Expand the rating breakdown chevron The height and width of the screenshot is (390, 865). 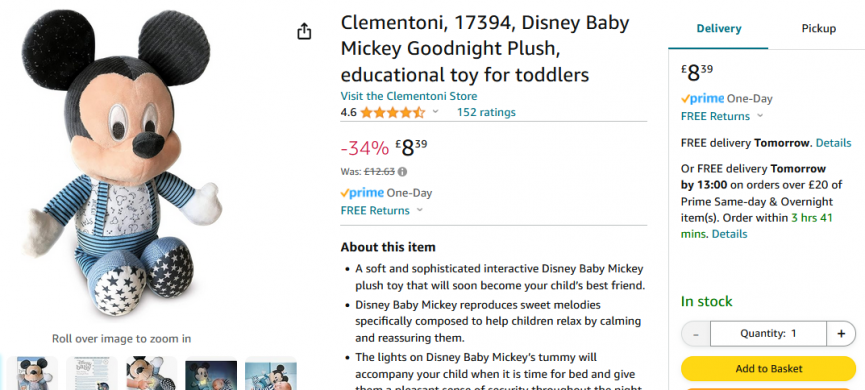pos(435,112)
